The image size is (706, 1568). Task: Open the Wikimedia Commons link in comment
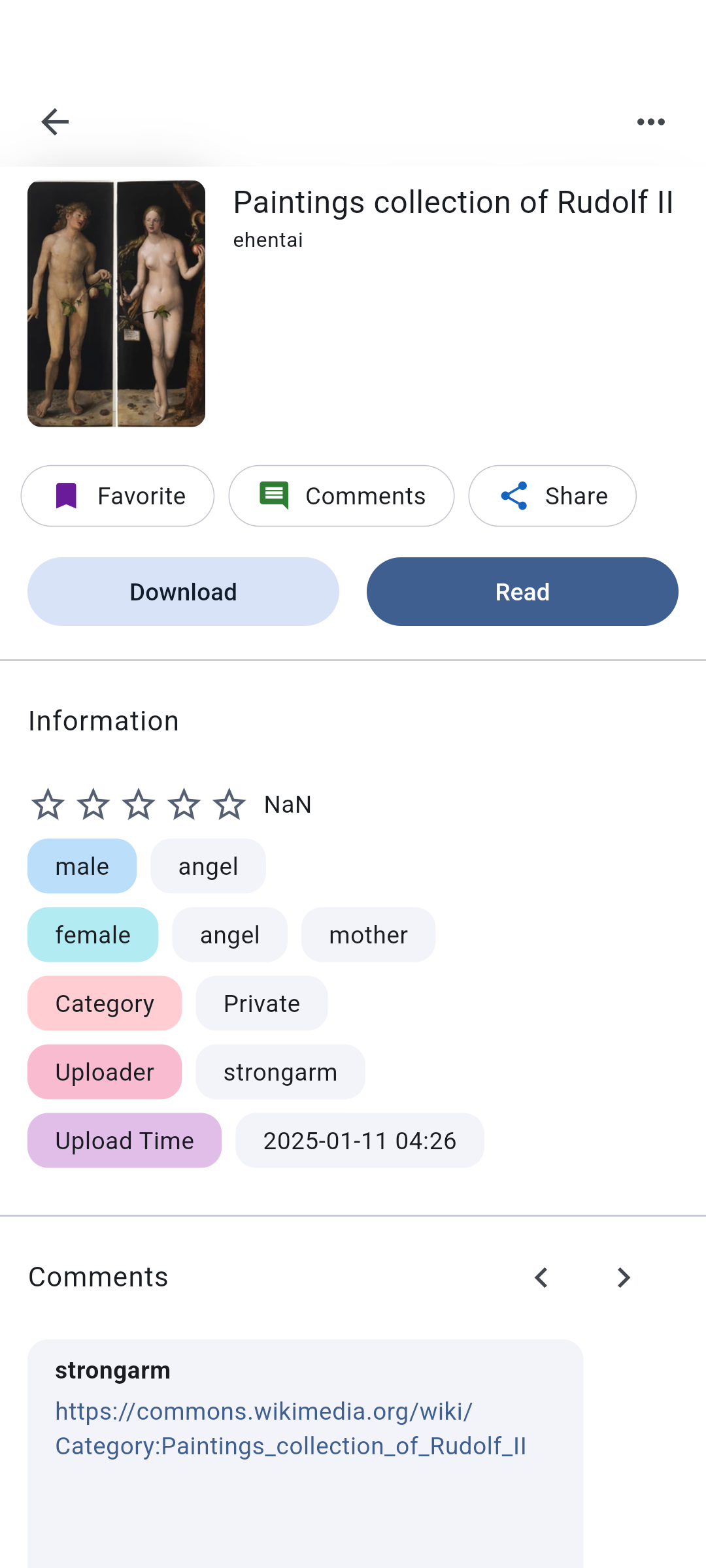tap(290, 1429)
